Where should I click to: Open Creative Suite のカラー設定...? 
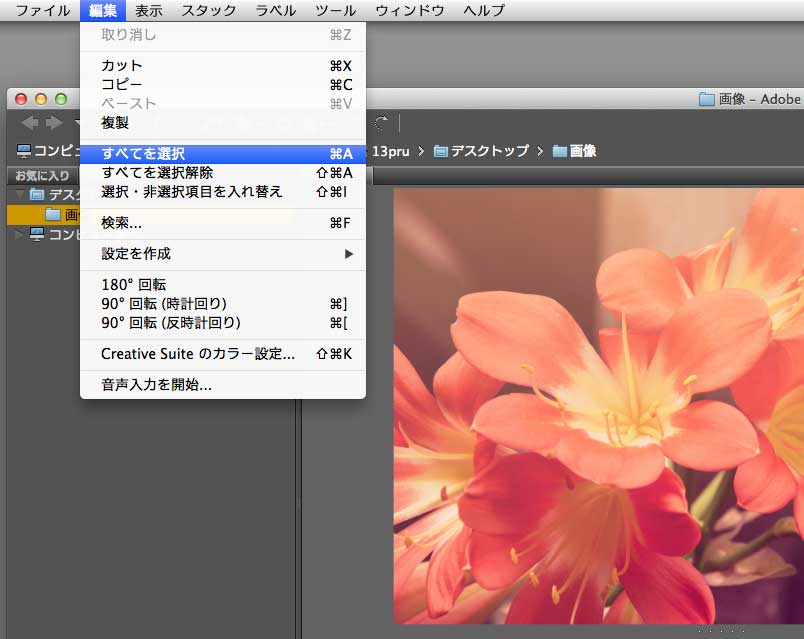222,354
